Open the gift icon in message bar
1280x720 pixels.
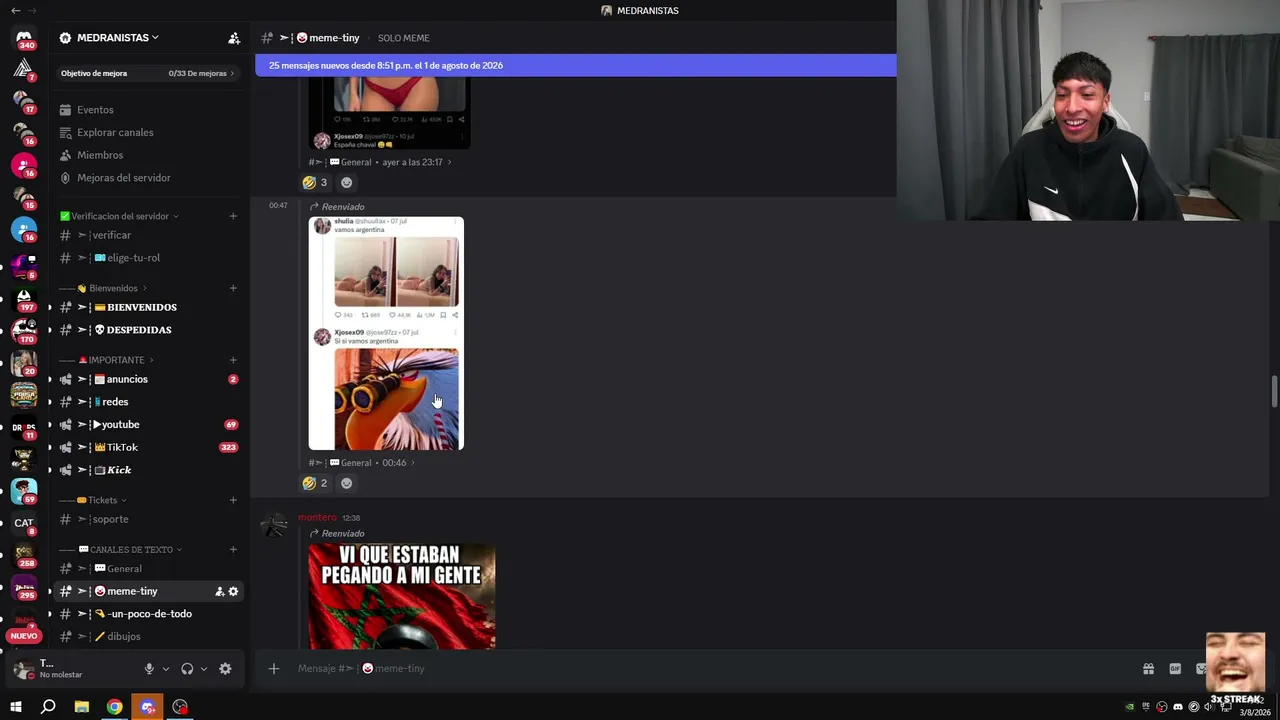(x=1148, y=669)
